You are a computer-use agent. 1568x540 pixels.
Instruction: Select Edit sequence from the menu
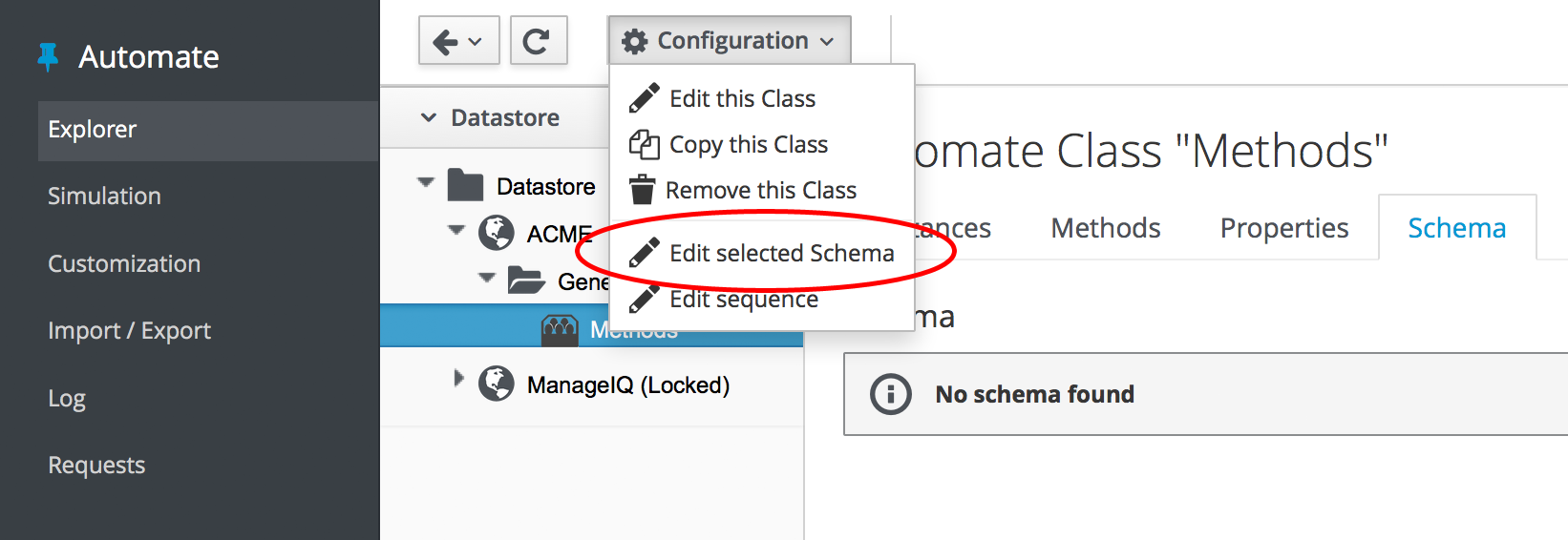(743, 300)
